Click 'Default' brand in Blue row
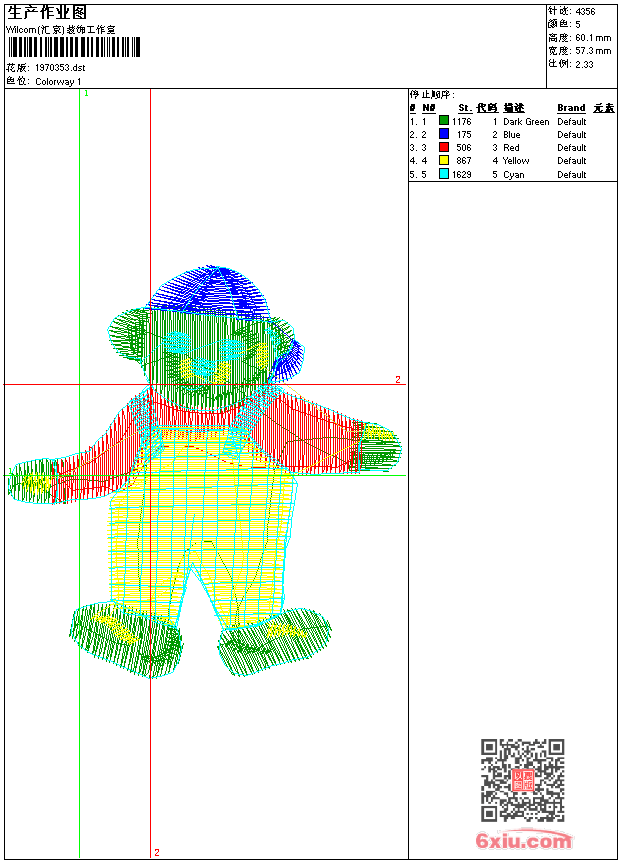 pyautogui.click(x=572, y=134)
